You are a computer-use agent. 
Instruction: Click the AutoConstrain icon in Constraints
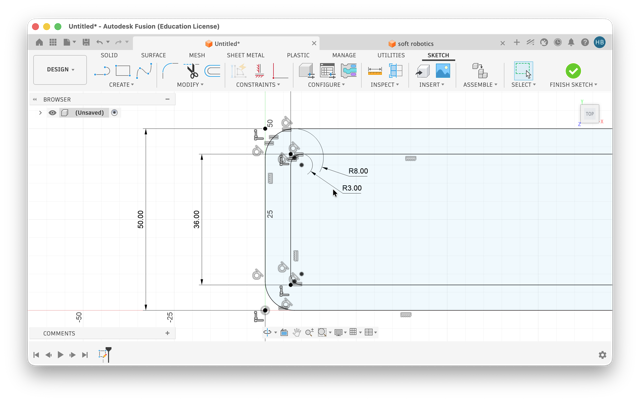238,71
